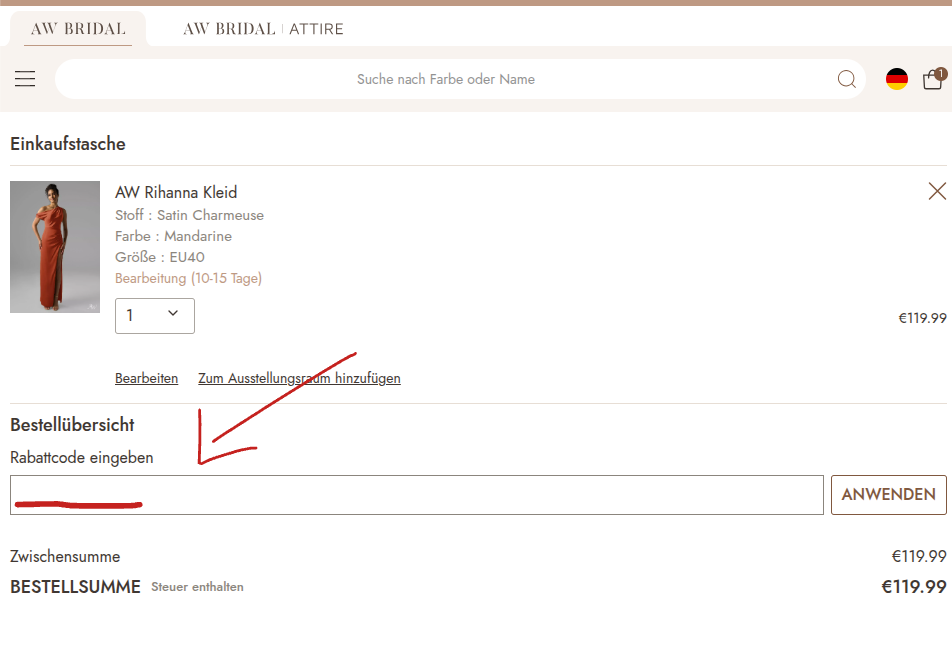
Task: Click the magnifier search icon
Action: [x=846, y=79]
